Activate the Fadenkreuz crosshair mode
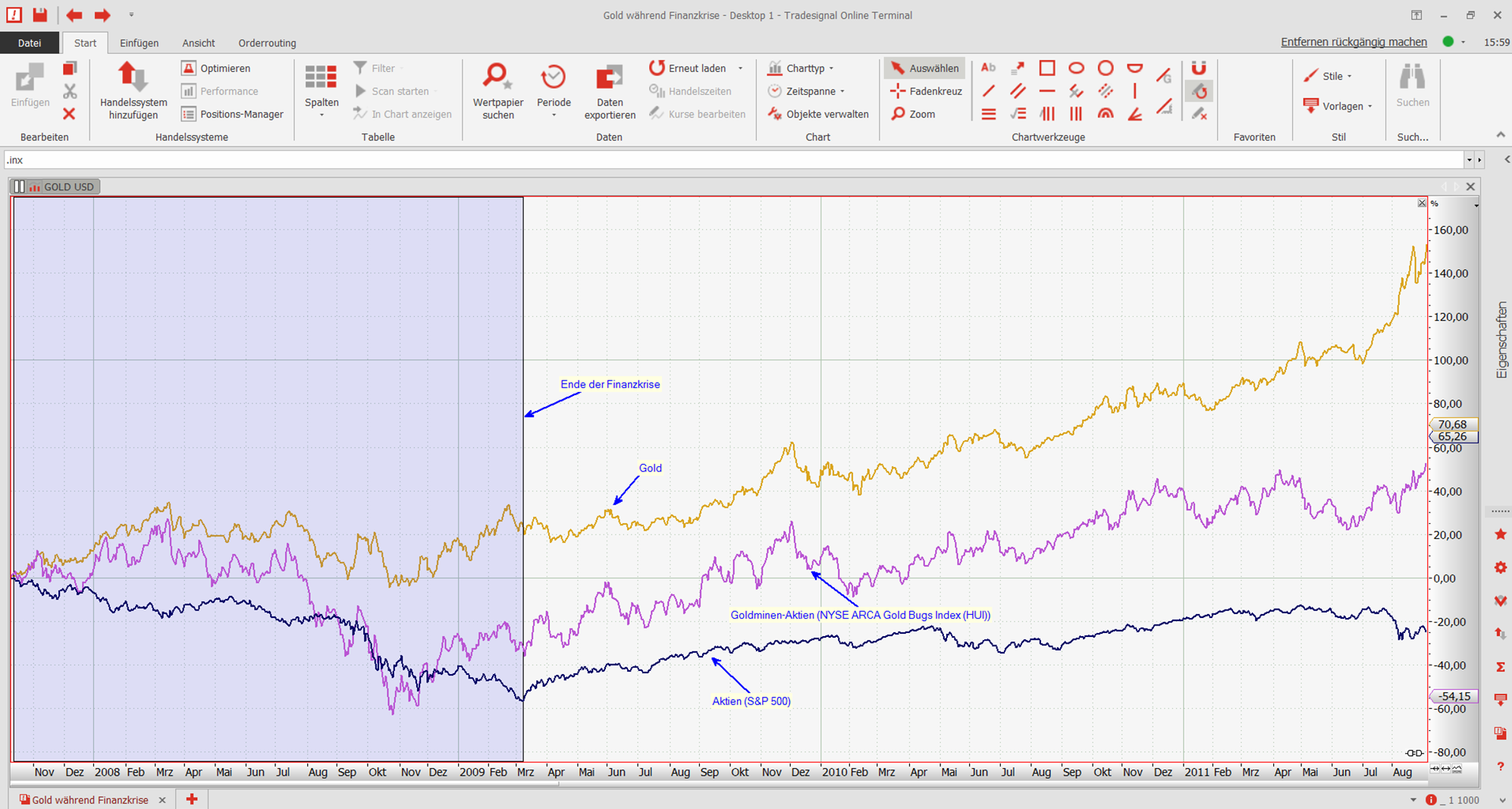 [x=926, y=91]
